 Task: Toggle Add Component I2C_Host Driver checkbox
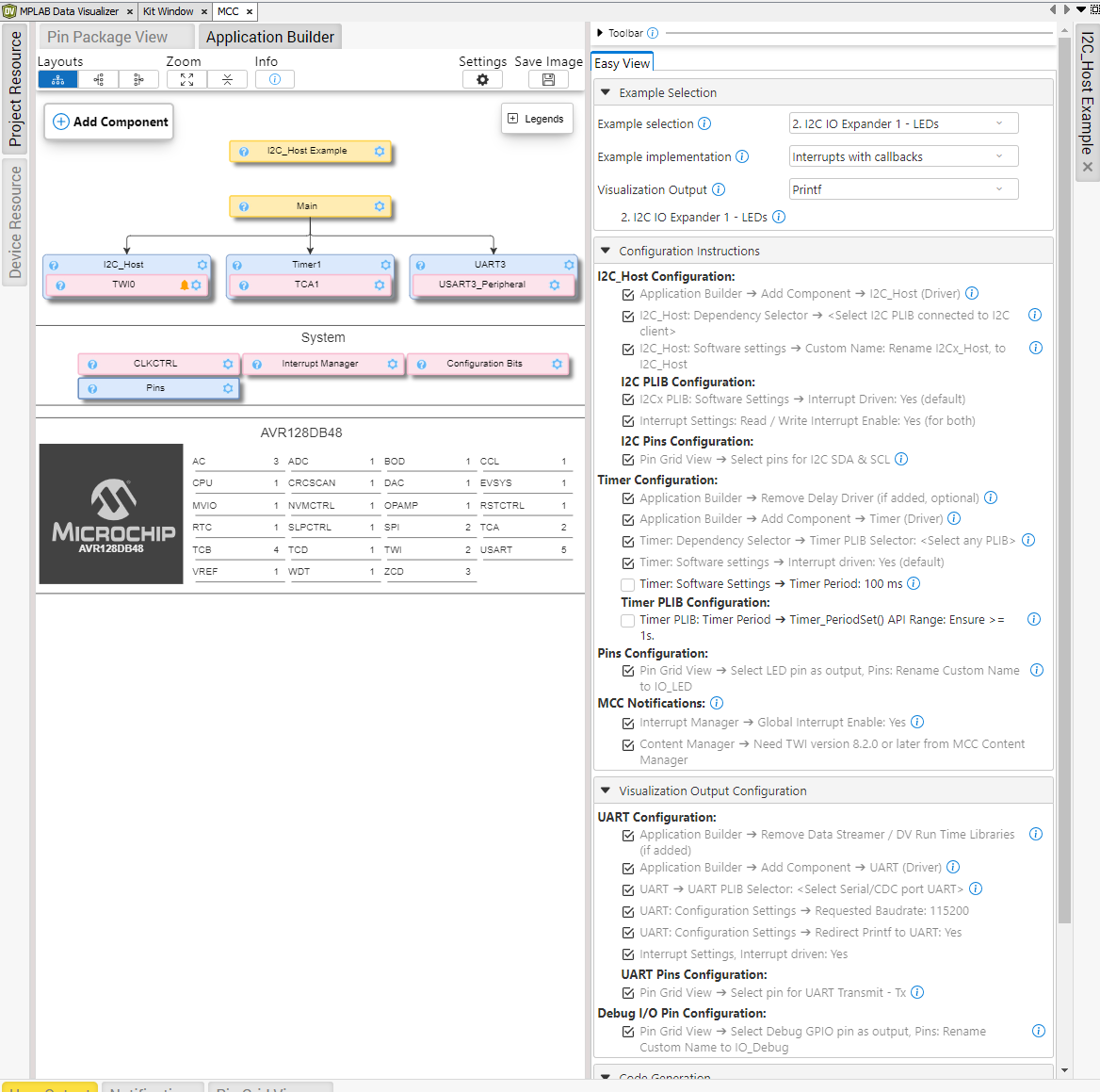[628, 295]
